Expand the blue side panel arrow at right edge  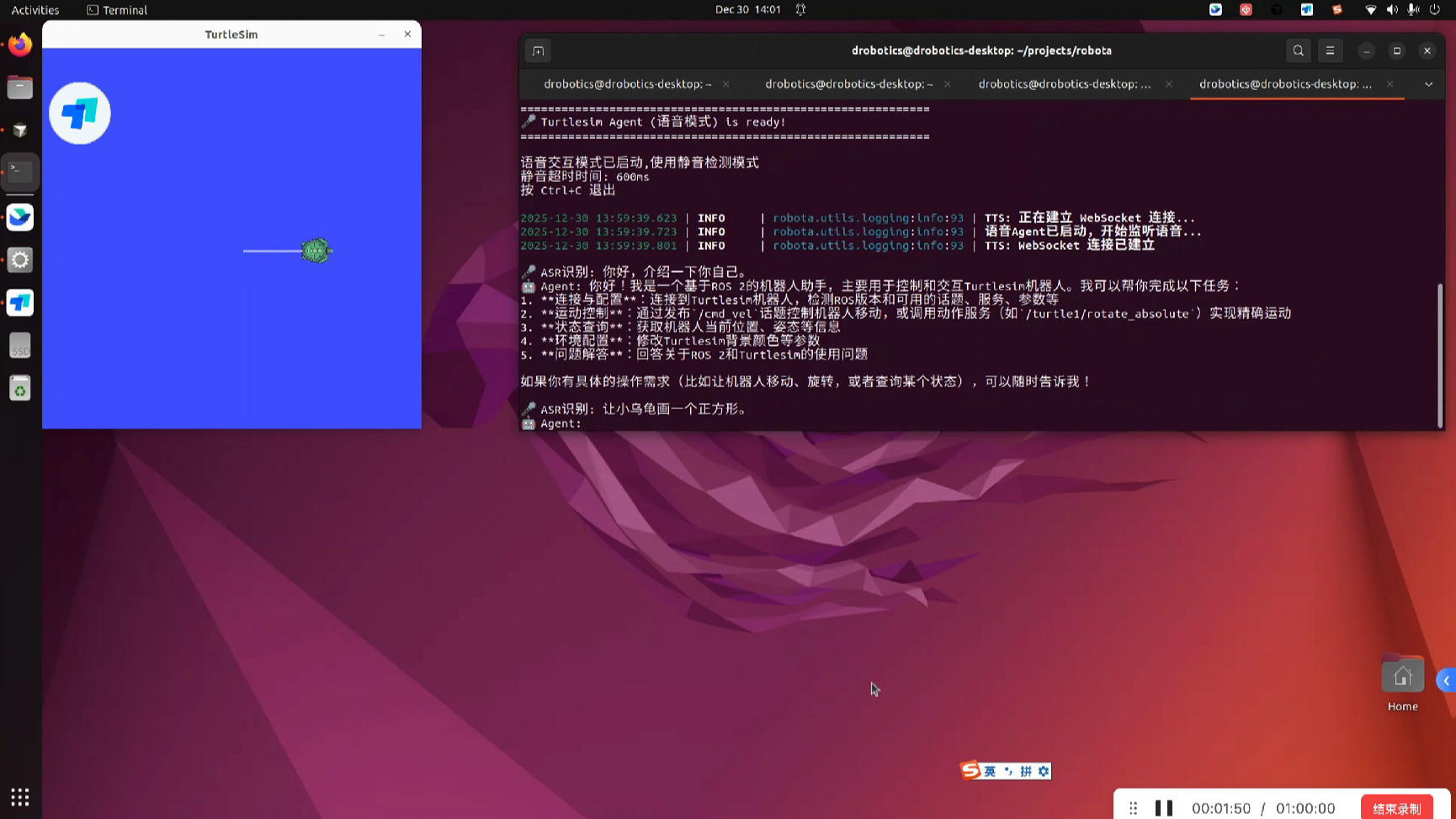coord(1447,680)
